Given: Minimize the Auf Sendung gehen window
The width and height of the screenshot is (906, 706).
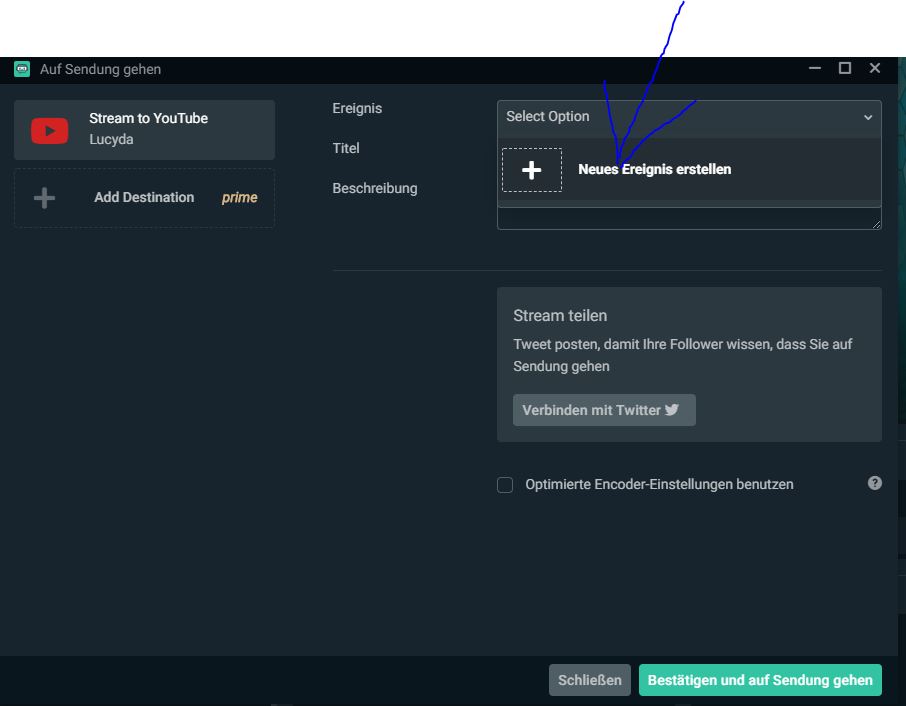Looking at the screenshot, I should pyautogui.click(x=815, y=68).
